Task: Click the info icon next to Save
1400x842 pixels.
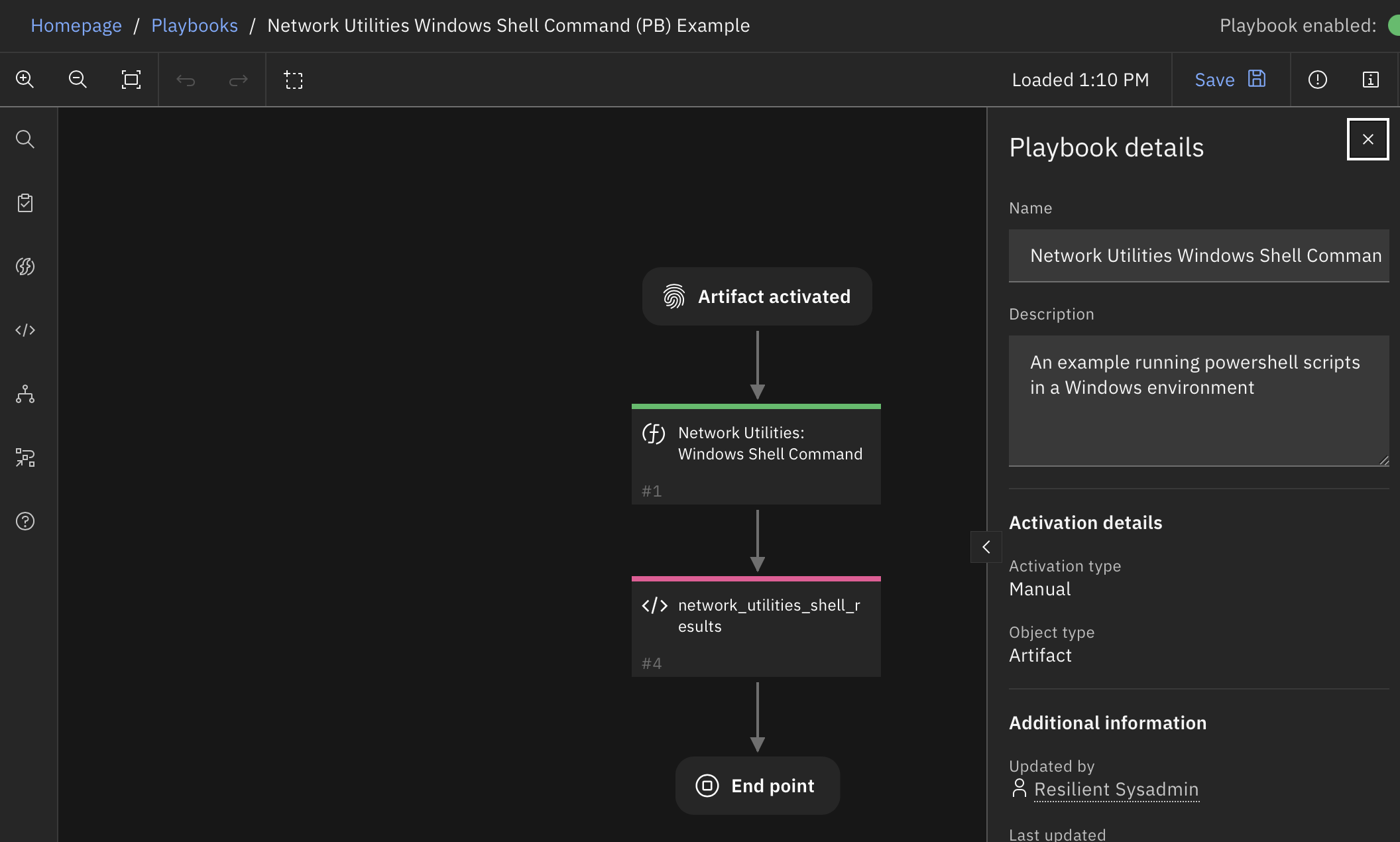Action: point(1370,79)
